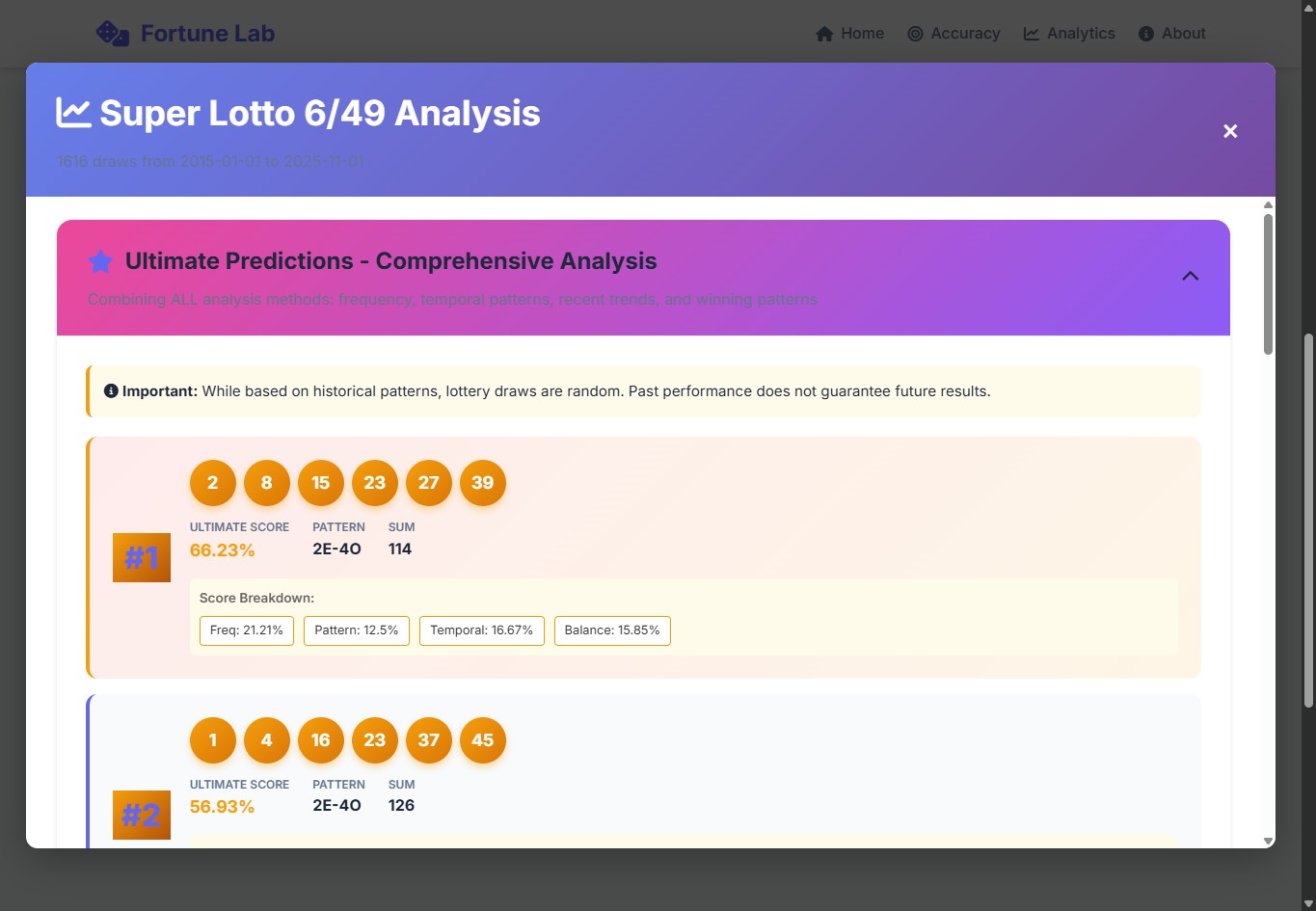
Task: Click the #1 rank badge
Action: click(142, 557)
